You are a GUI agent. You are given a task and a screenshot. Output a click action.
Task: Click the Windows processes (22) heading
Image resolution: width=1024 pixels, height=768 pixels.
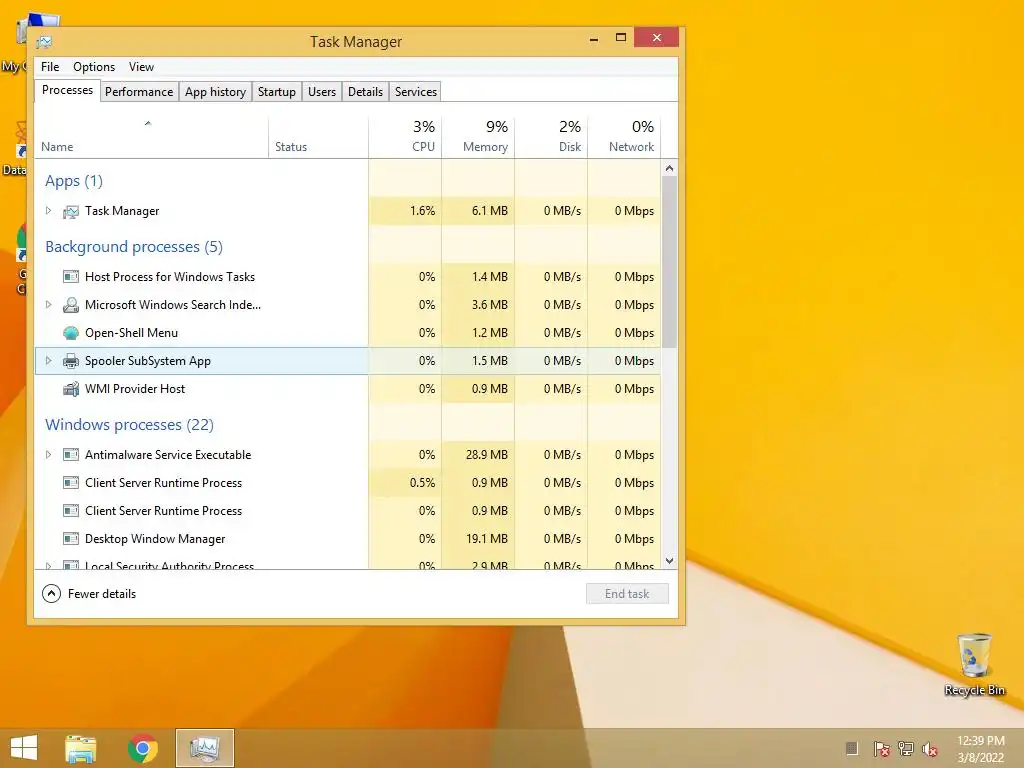pyautogui.click(x=129, y=425)
